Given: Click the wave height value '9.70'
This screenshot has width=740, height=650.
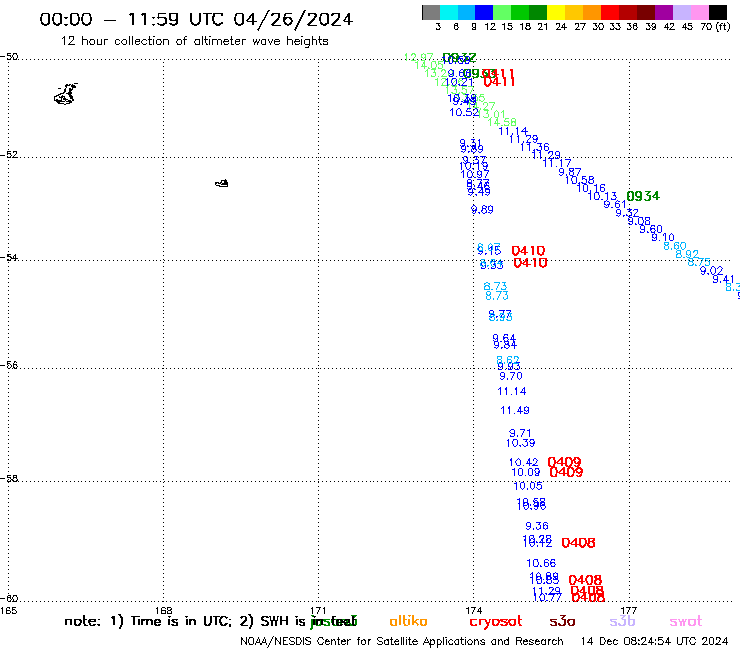Looking at the screenshot, I should click(x=511, y=376).
